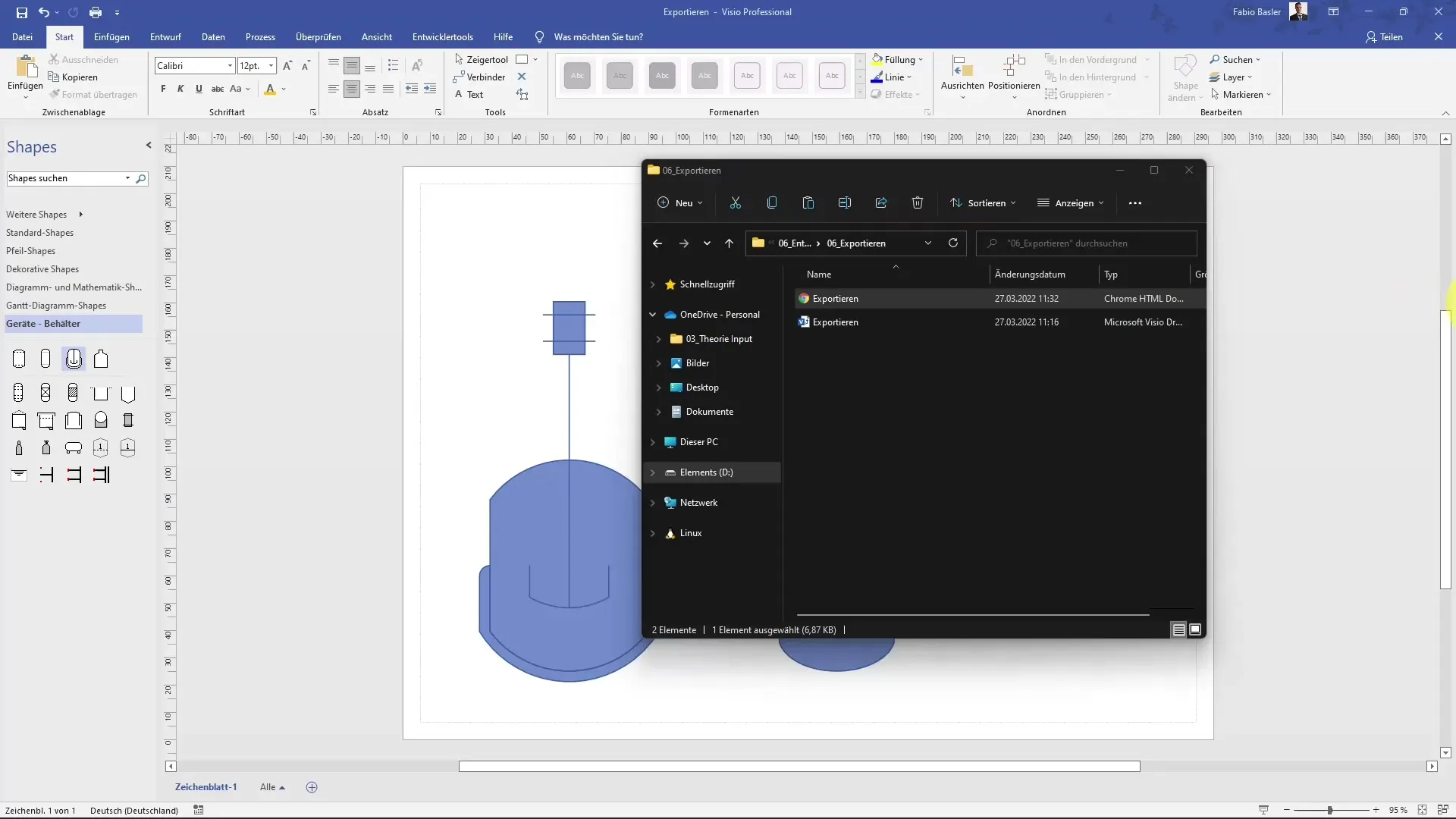
Task: Select the Zeigertool pointer tool
Action: click(x=482, y=59)
